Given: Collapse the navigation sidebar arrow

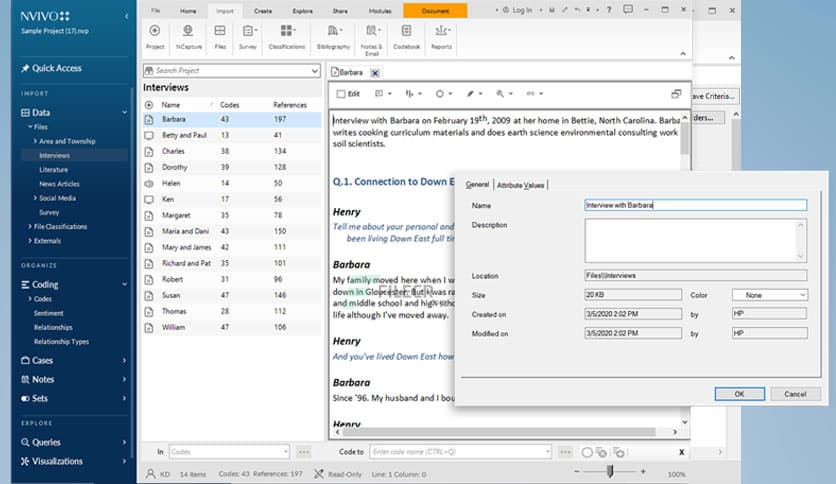Looking at the screenshot, I should [x=126, y=16].
